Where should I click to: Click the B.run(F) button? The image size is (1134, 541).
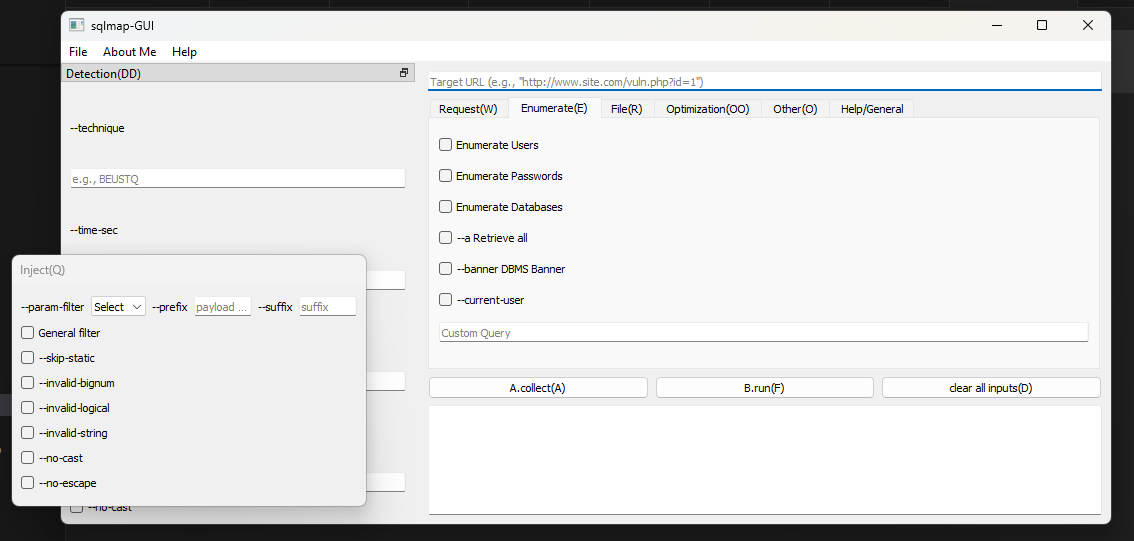(x=764, y=388)
